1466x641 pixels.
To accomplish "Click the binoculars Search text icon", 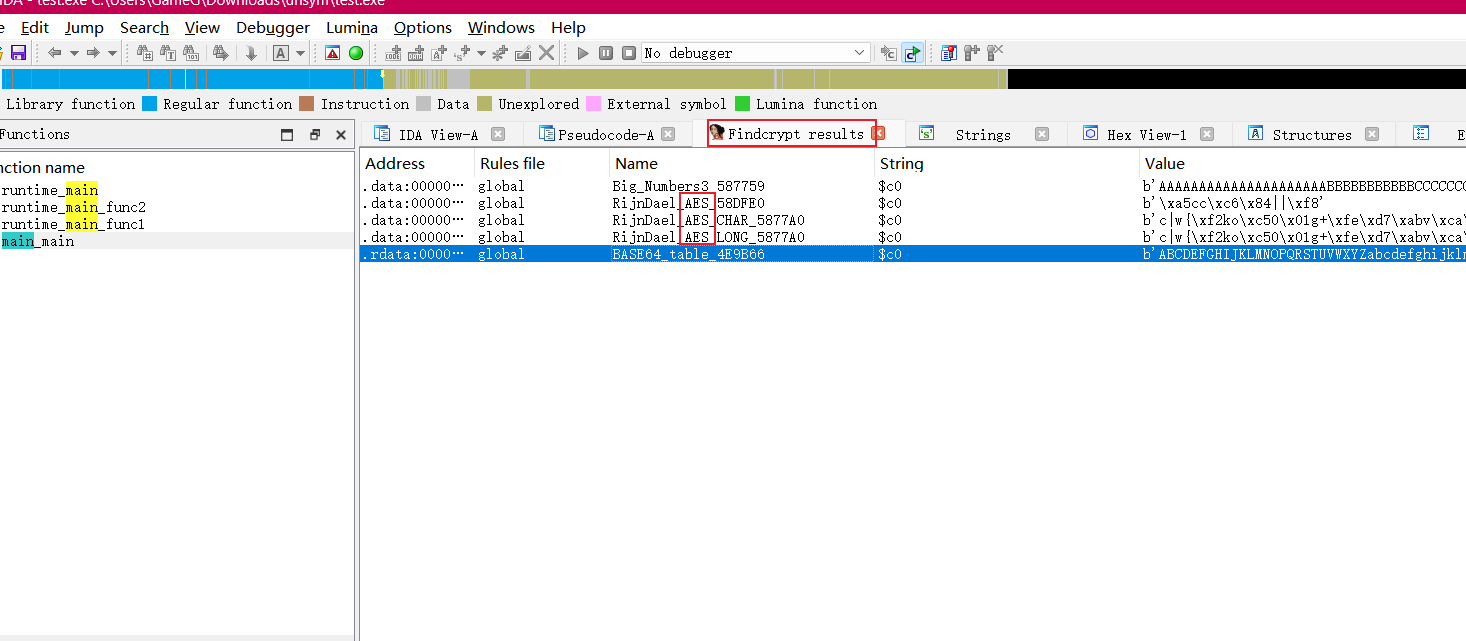I will 168,53.
